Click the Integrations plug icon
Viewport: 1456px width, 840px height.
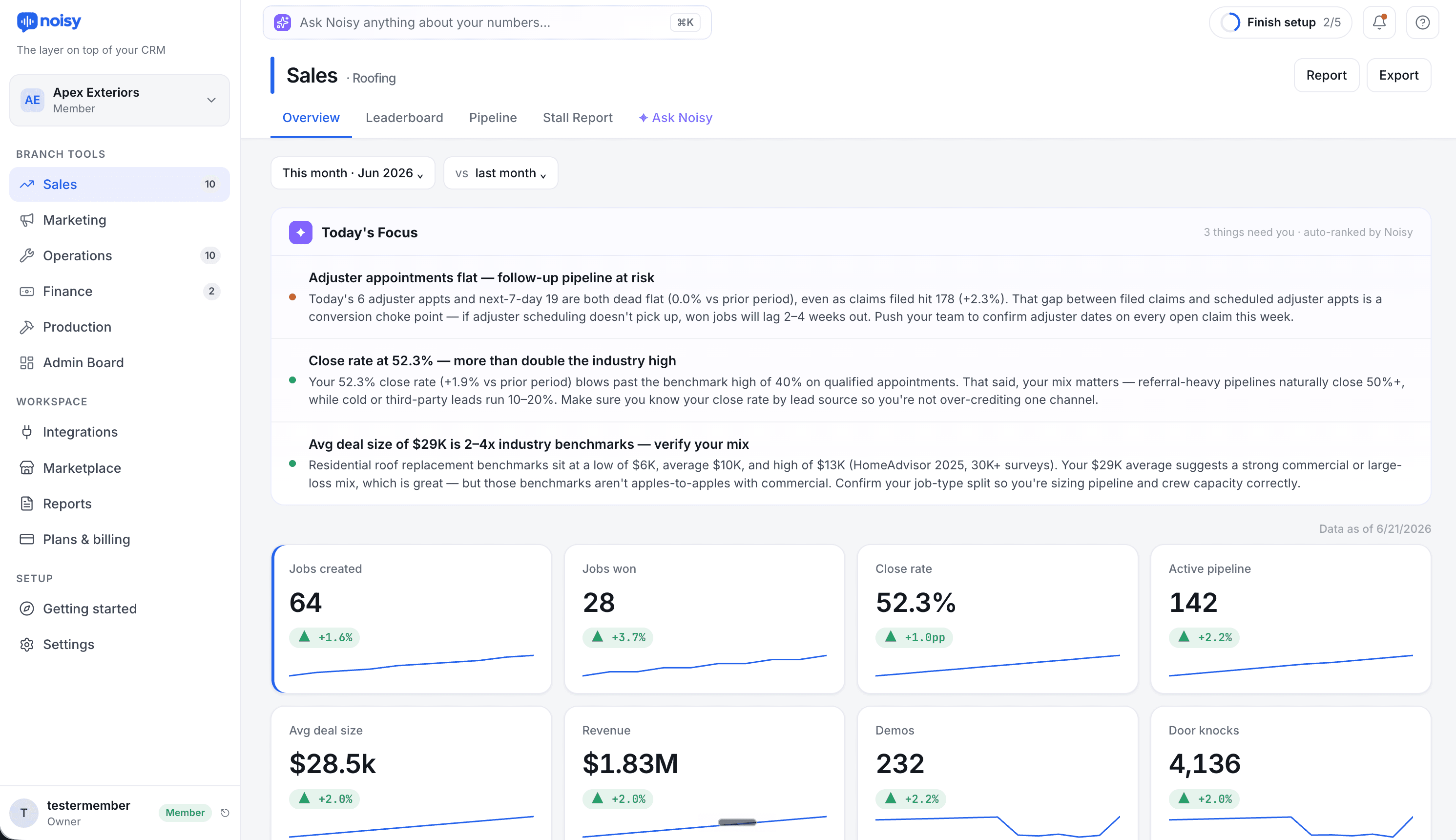pos(27,432)
